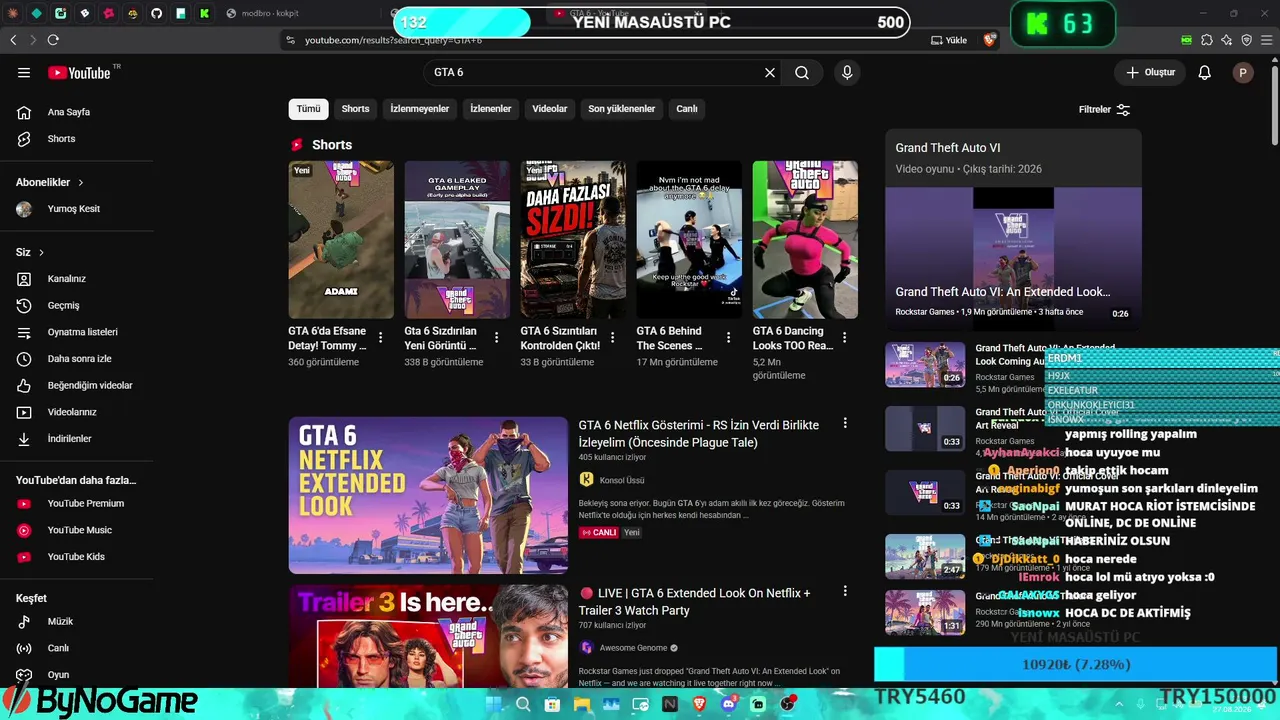Viewport: 1280px width, 720px height.
Task: Start voice search with the microphone
Action: pos(847,72)
